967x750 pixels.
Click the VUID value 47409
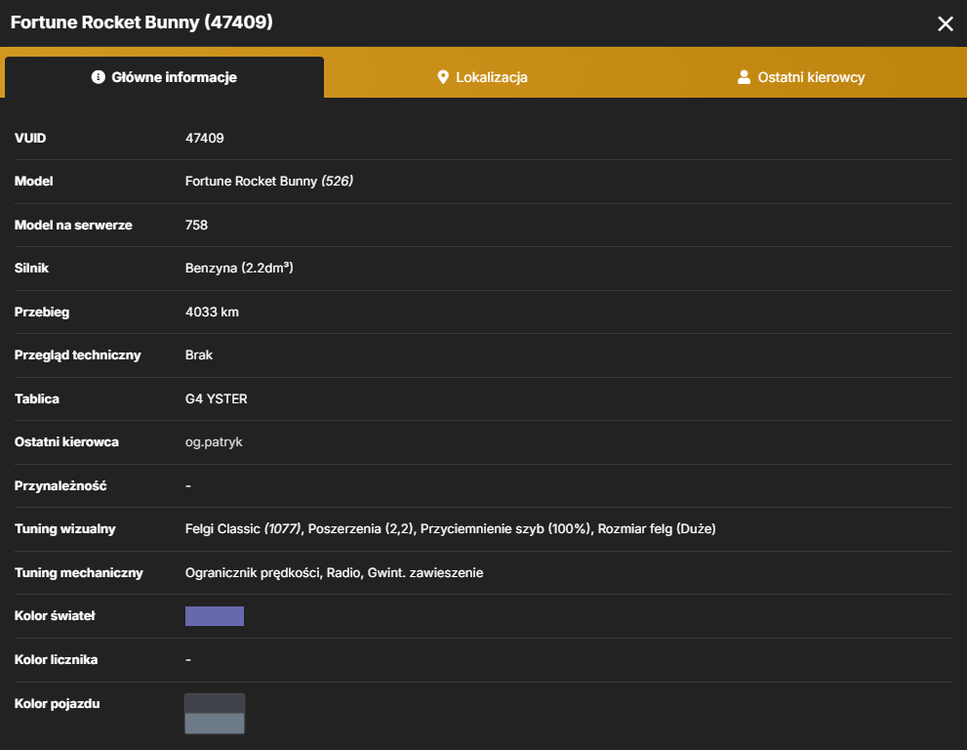click(205, 138)
